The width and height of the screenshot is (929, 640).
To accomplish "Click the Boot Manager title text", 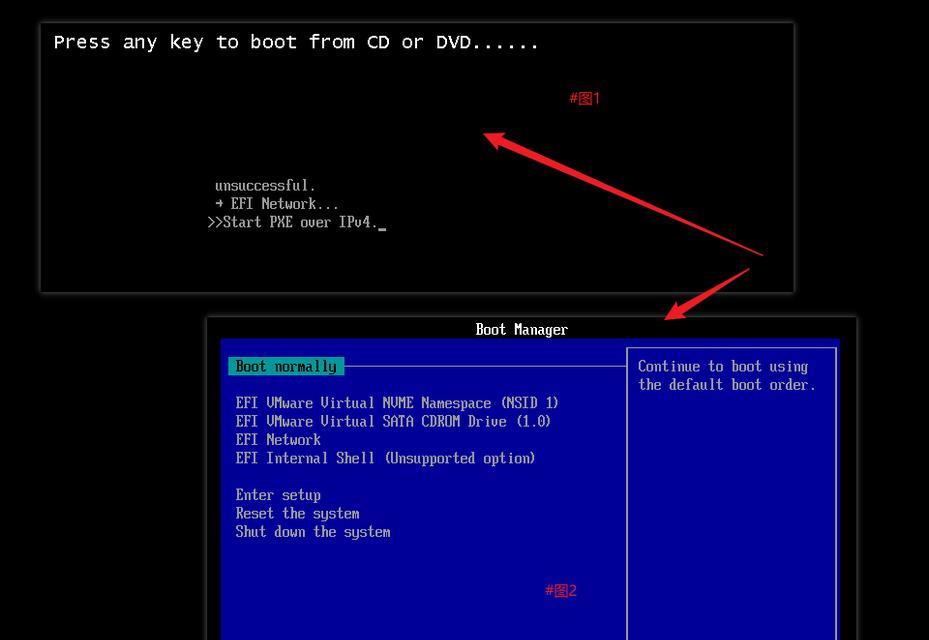I will pos(521,329).
